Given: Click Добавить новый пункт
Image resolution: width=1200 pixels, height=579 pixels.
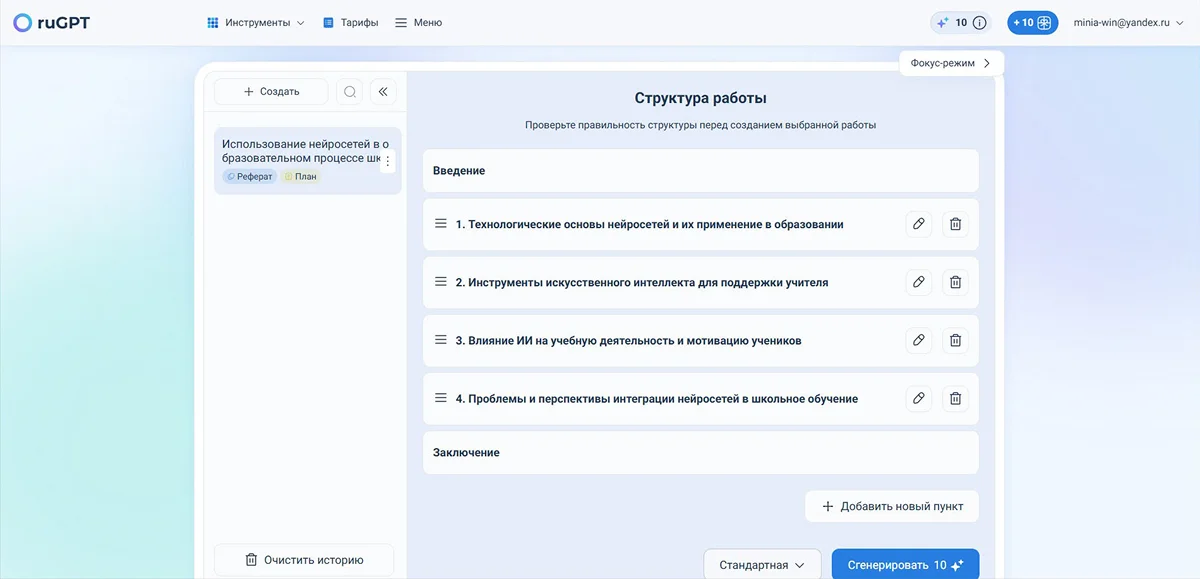Looking at the screenshot, I should [891, 506].
